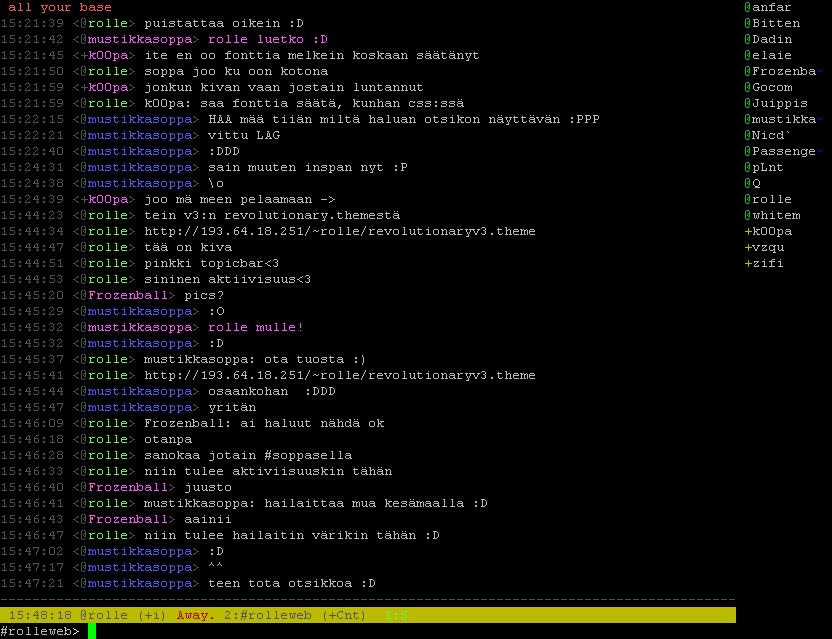Click the red 'Away.' status indicator
This screenshot has height=639, width=832.
pyautogui.click(x=195, y=615)
